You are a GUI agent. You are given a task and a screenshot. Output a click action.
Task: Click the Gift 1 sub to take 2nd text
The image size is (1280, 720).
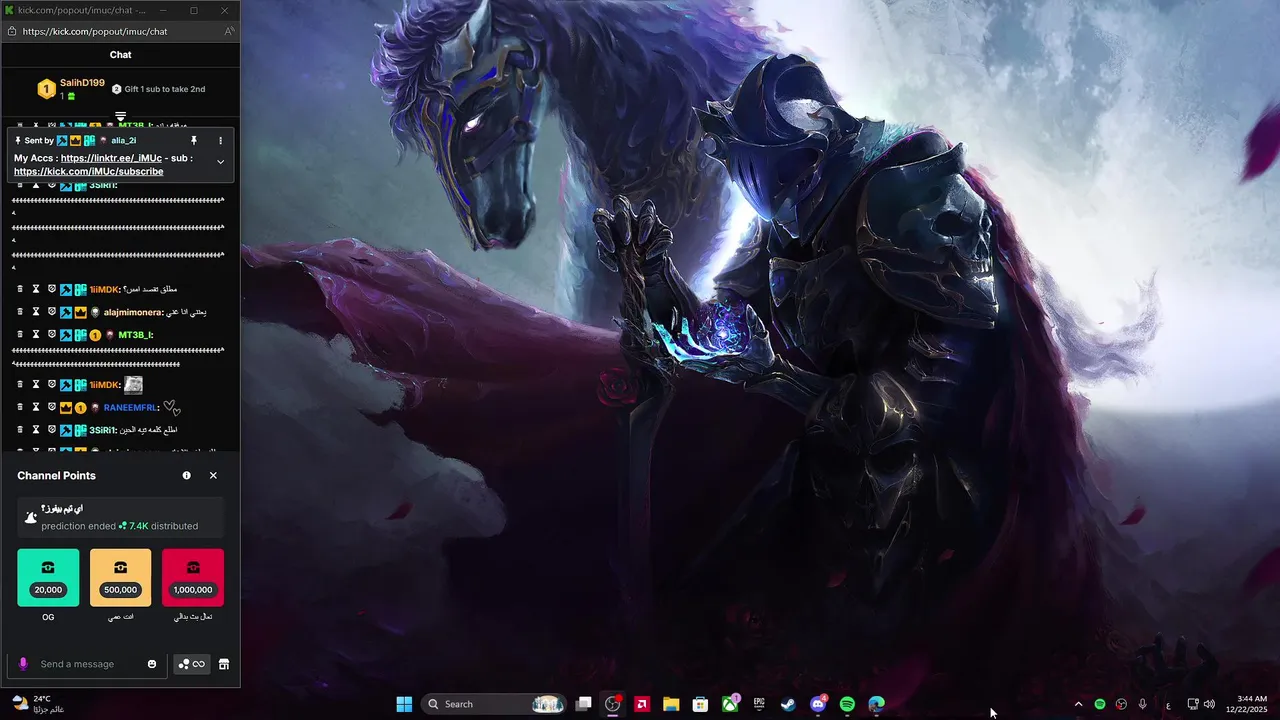tap(165, 89)
